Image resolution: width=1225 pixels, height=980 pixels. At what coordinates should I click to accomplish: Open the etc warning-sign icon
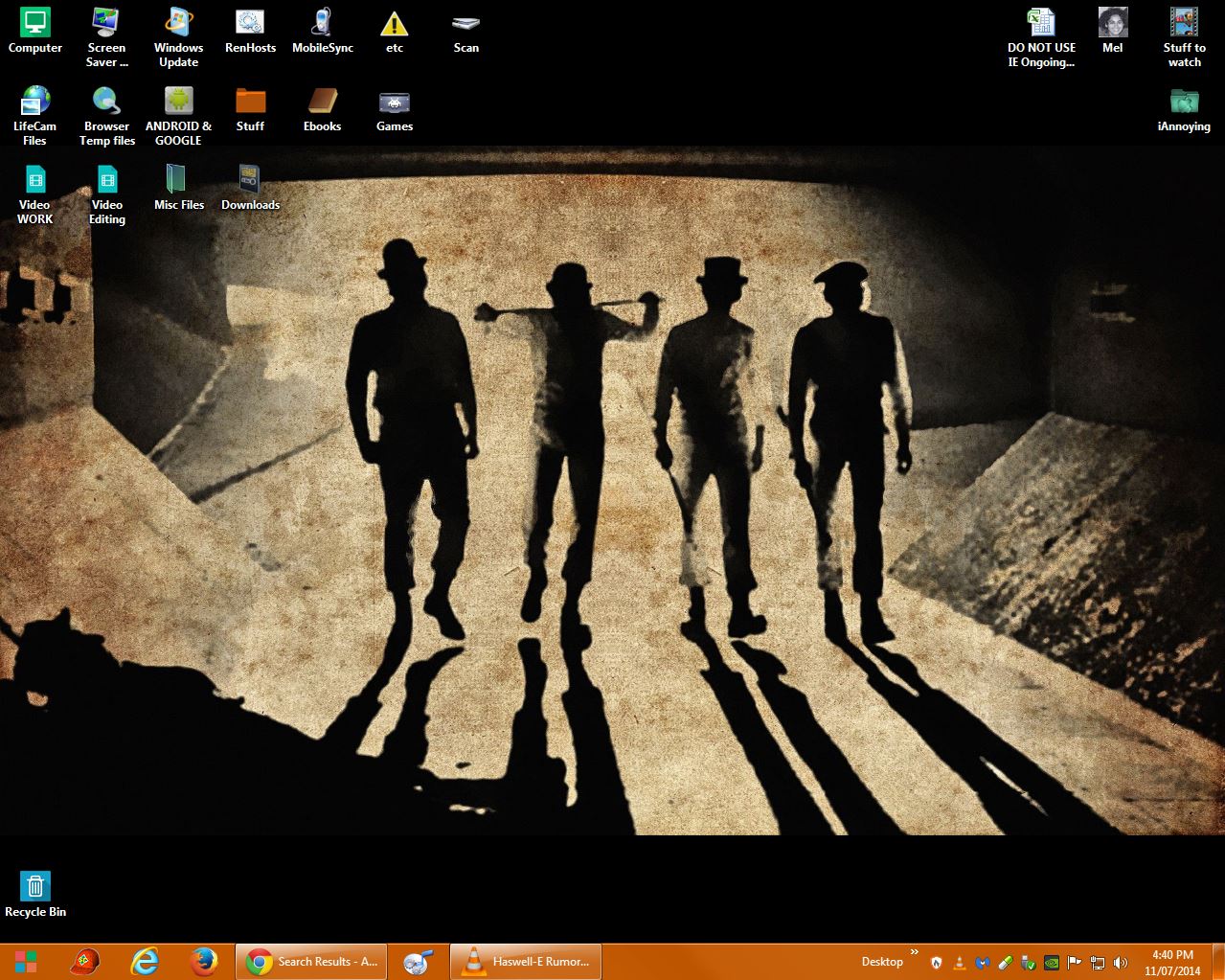tap(394, 32)
